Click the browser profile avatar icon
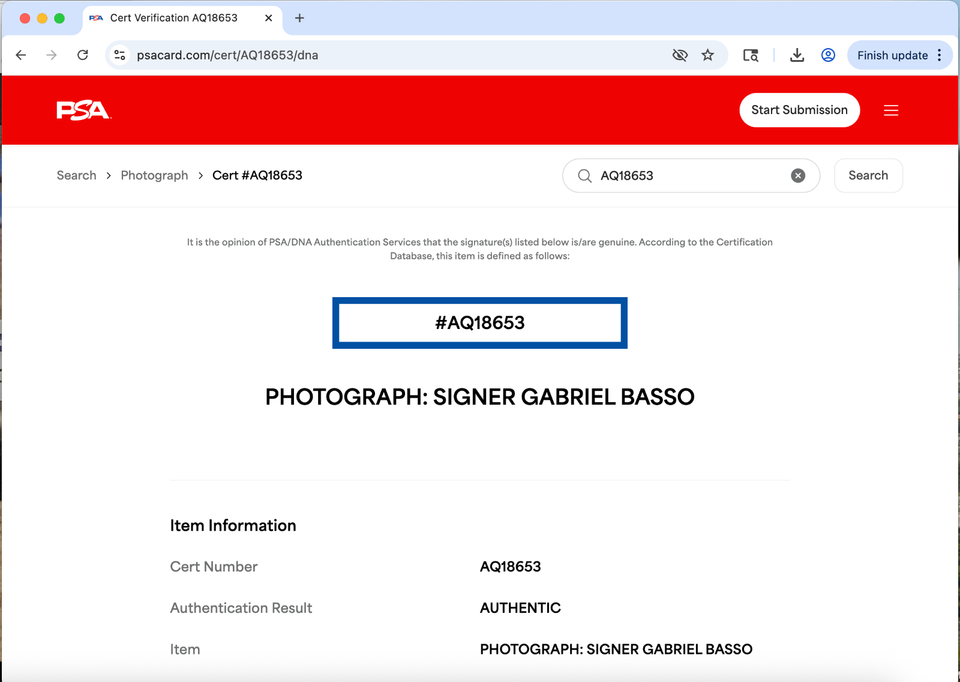960x682 pixels. click(828, 55)
